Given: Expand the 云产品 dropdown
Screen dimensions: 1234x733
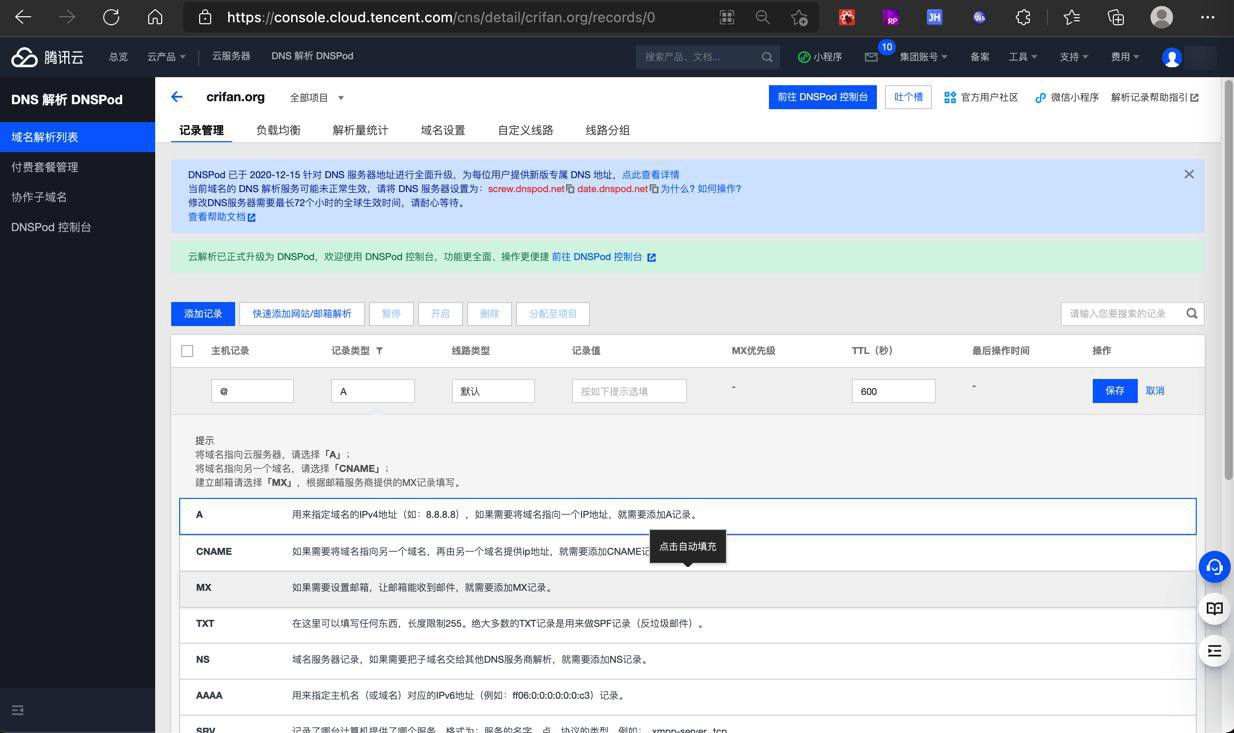Looking at the screenshot, I should tap(166, 57).
